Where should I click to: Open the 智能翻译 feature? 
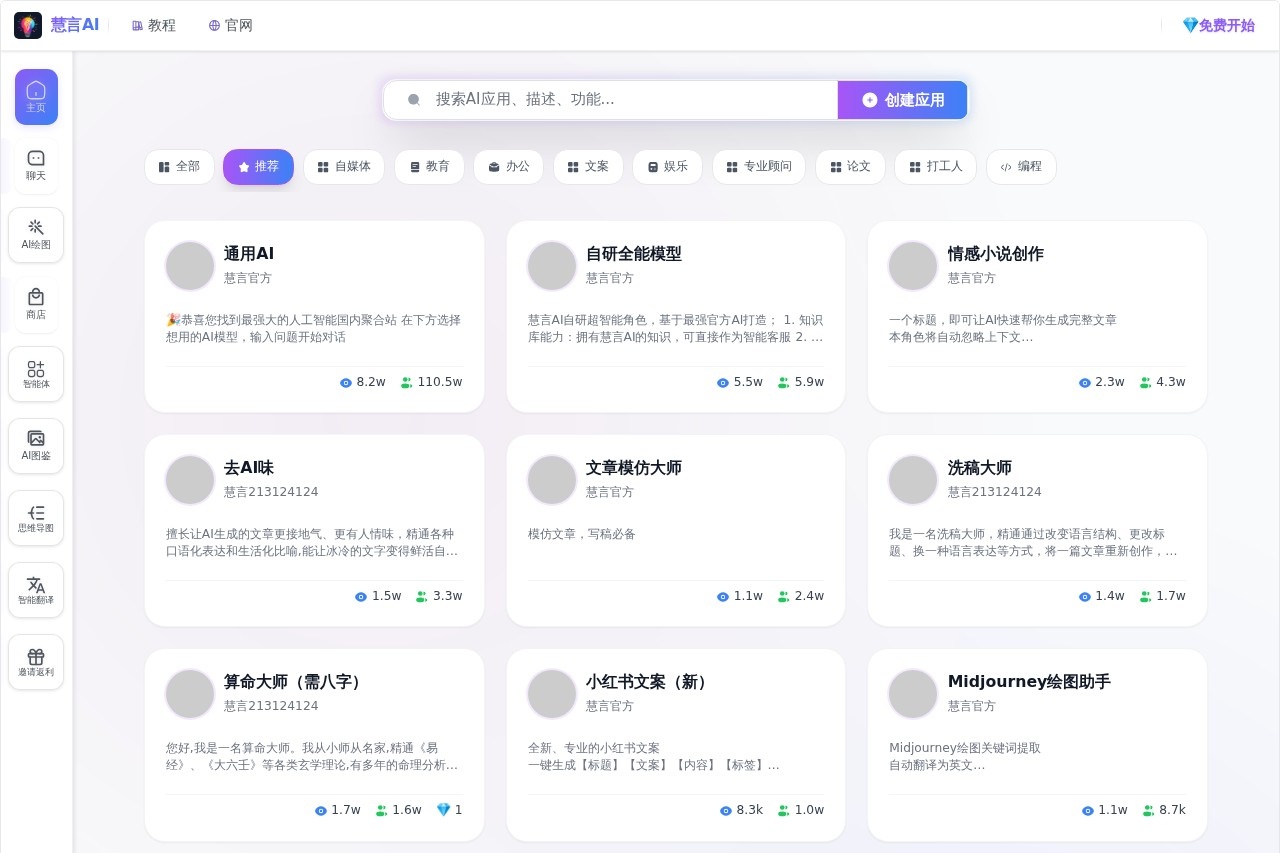coord(36,590)
